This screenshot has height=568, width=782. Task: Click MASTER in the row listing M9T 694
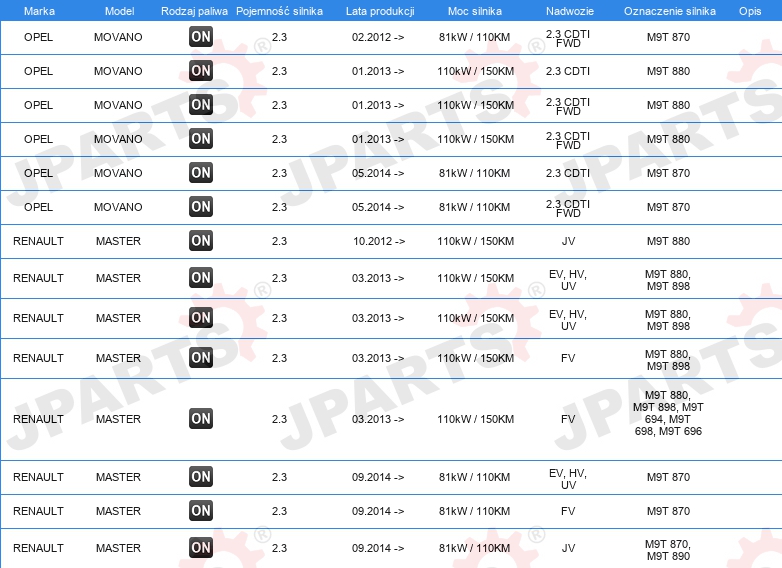(x=118, y=419)
